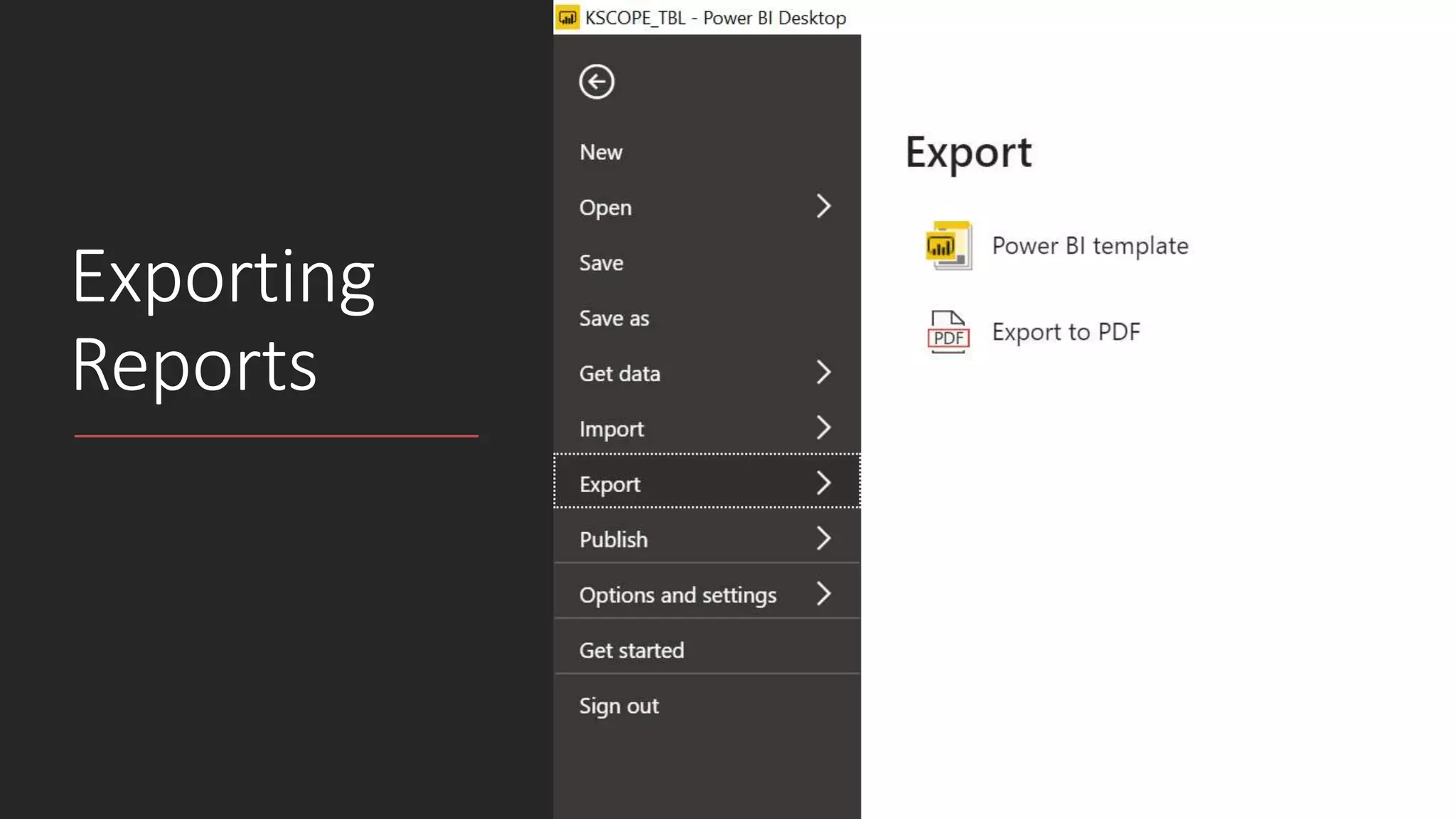This screenshot has height=819, width=1456.
Task: Open the Get data menu entry
Action: point(707,373)
